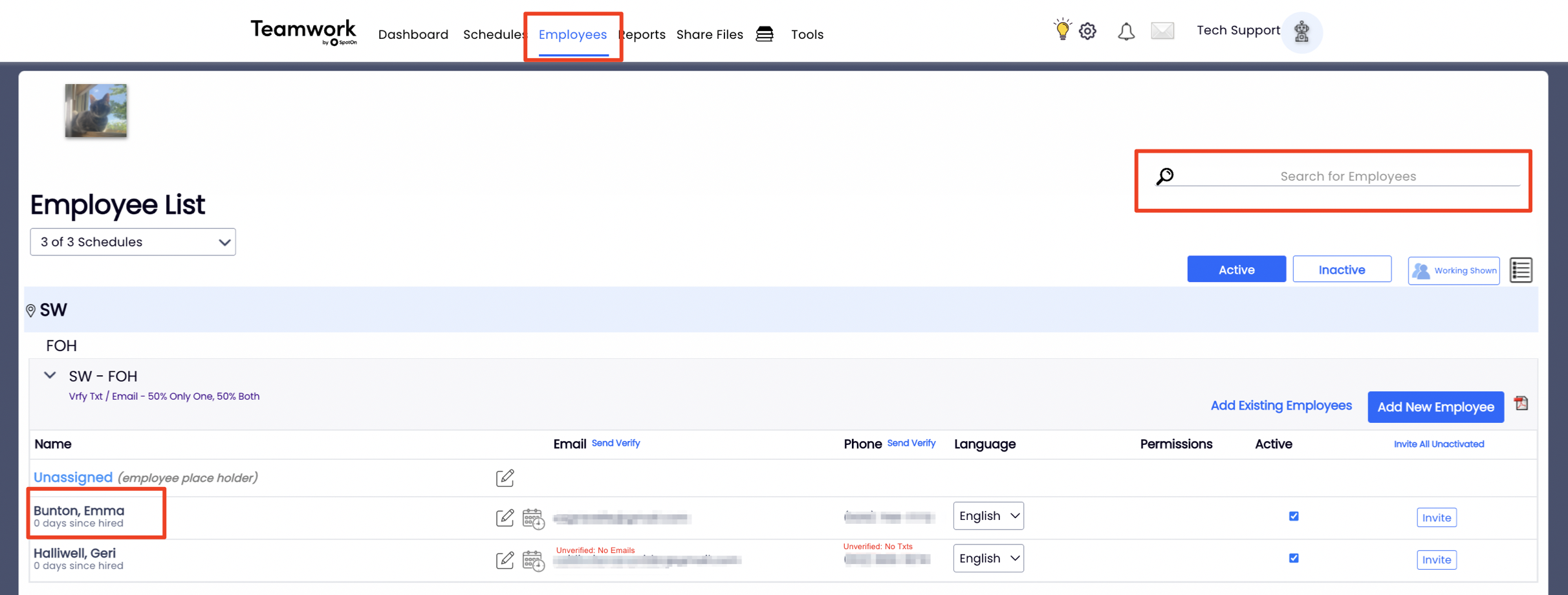The image size is (1568, 595).
Task: Click the Tech Support account name
Action: click(1238, 30)
